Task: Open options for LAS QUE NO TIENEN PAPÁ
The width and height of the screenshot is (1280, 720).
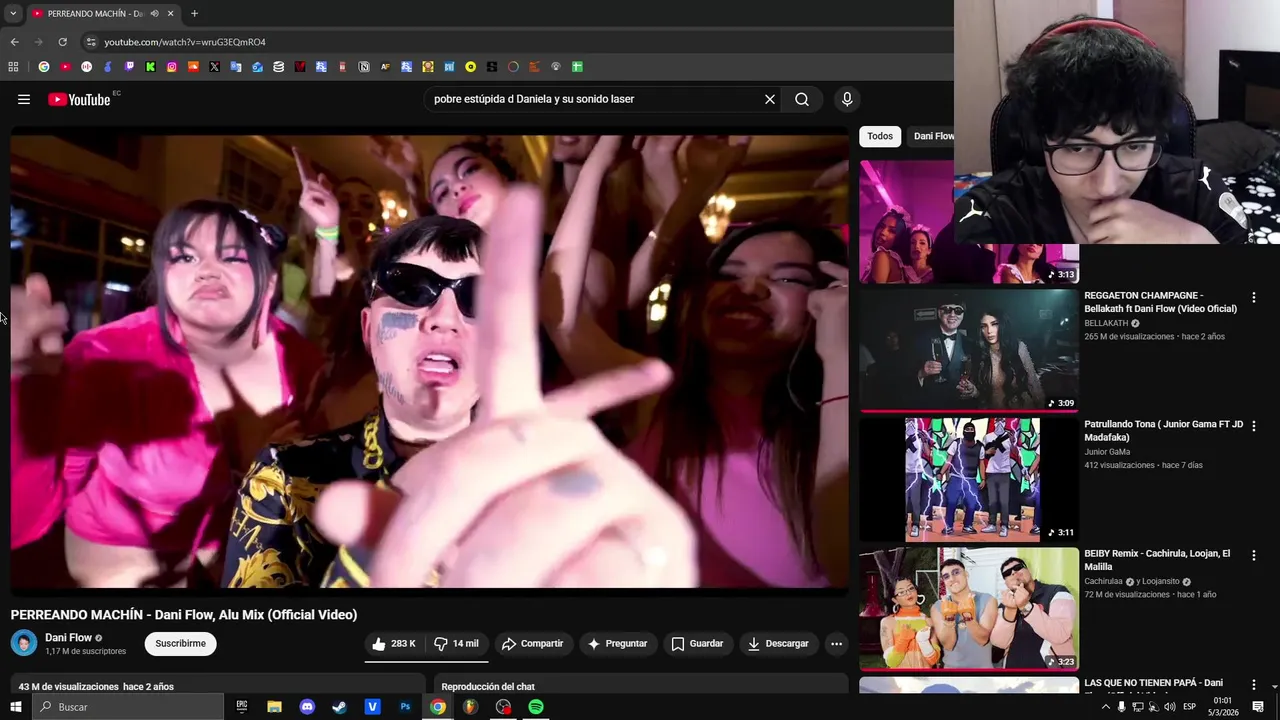Action: click(1253, 685)
